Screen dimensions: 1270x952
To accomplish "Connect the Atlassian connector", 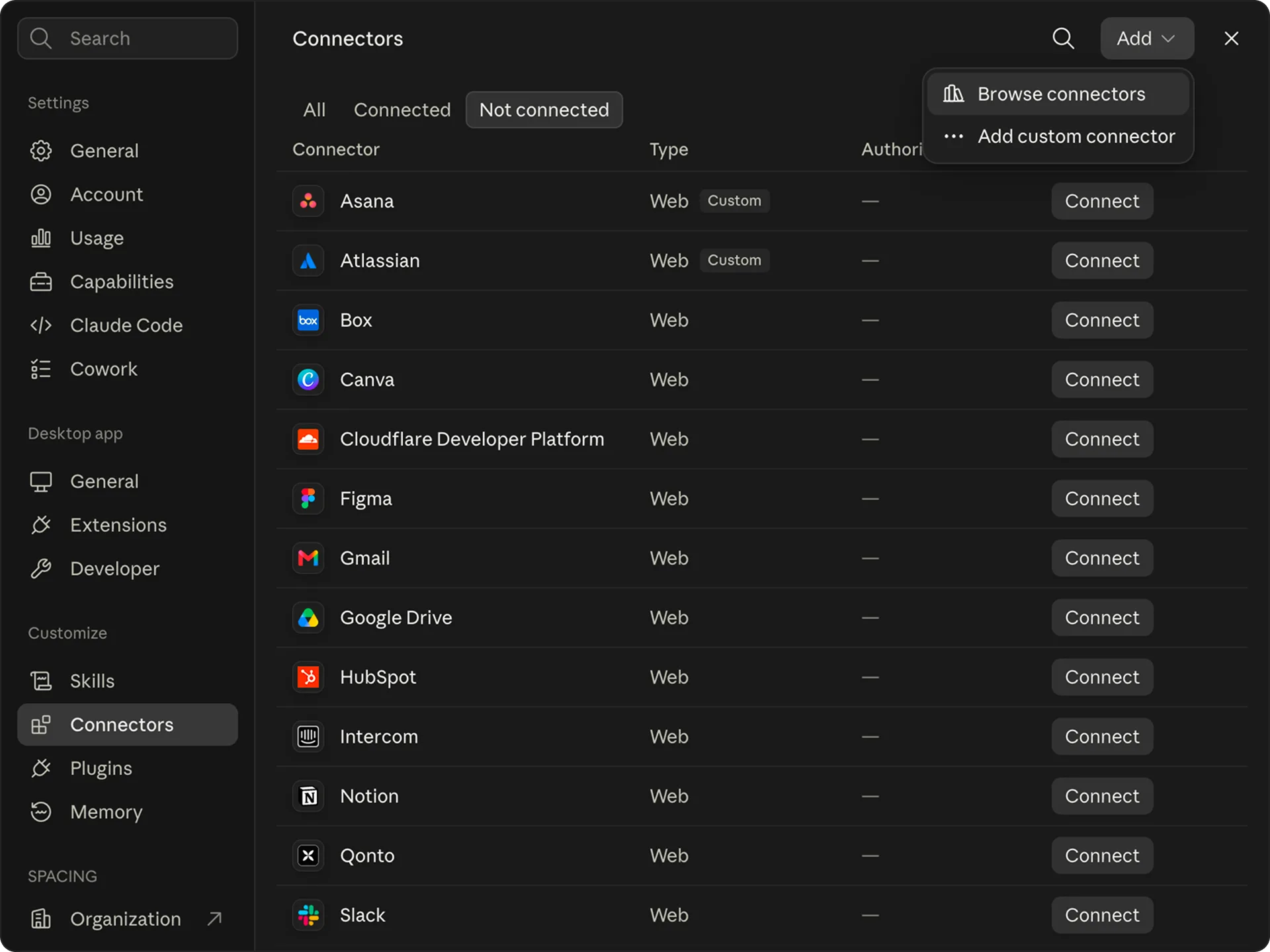I will (1102, 260).
